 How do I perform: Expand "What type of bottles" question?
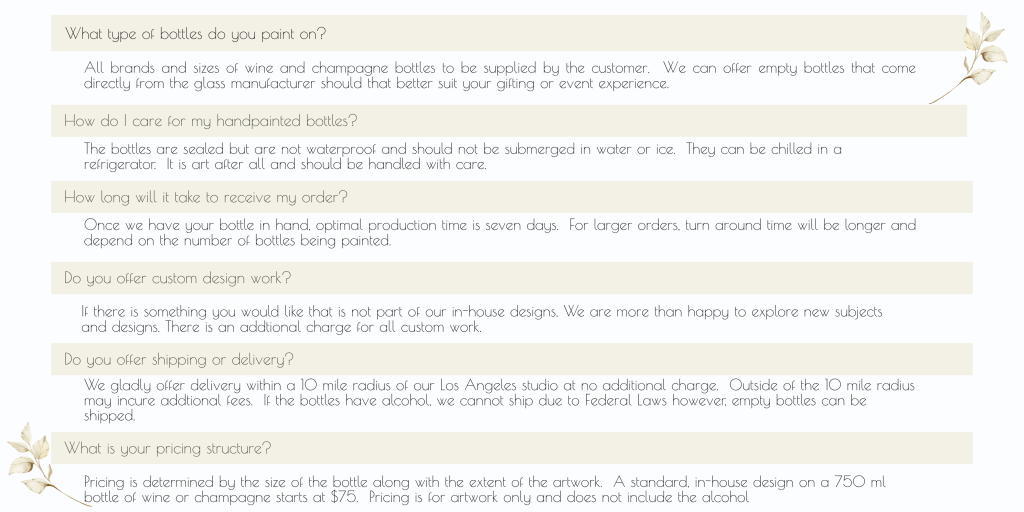pyautogui.click(x=196, y=34)
